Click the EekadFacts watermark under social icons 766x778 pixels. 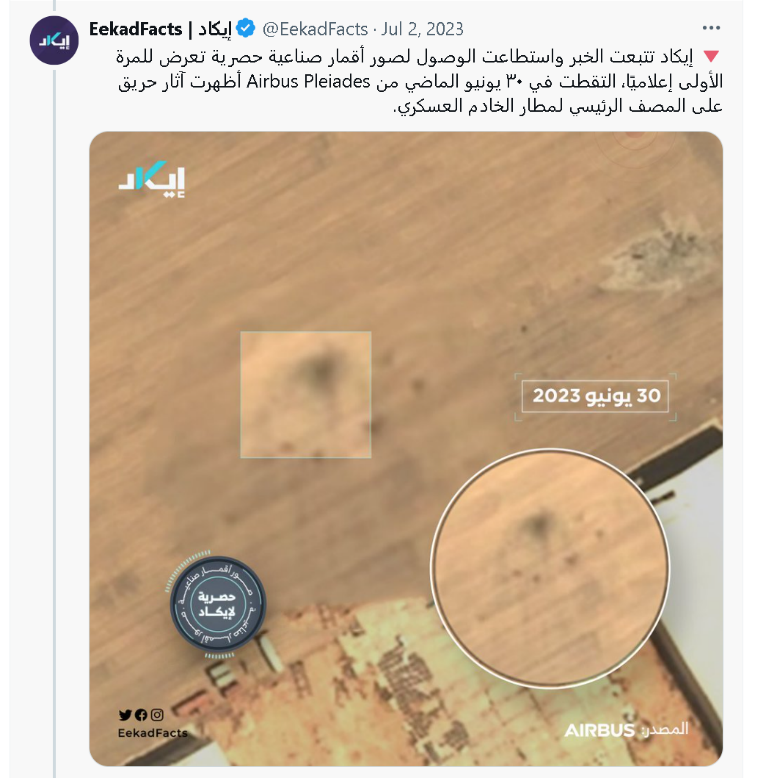(x=153, y=733)
